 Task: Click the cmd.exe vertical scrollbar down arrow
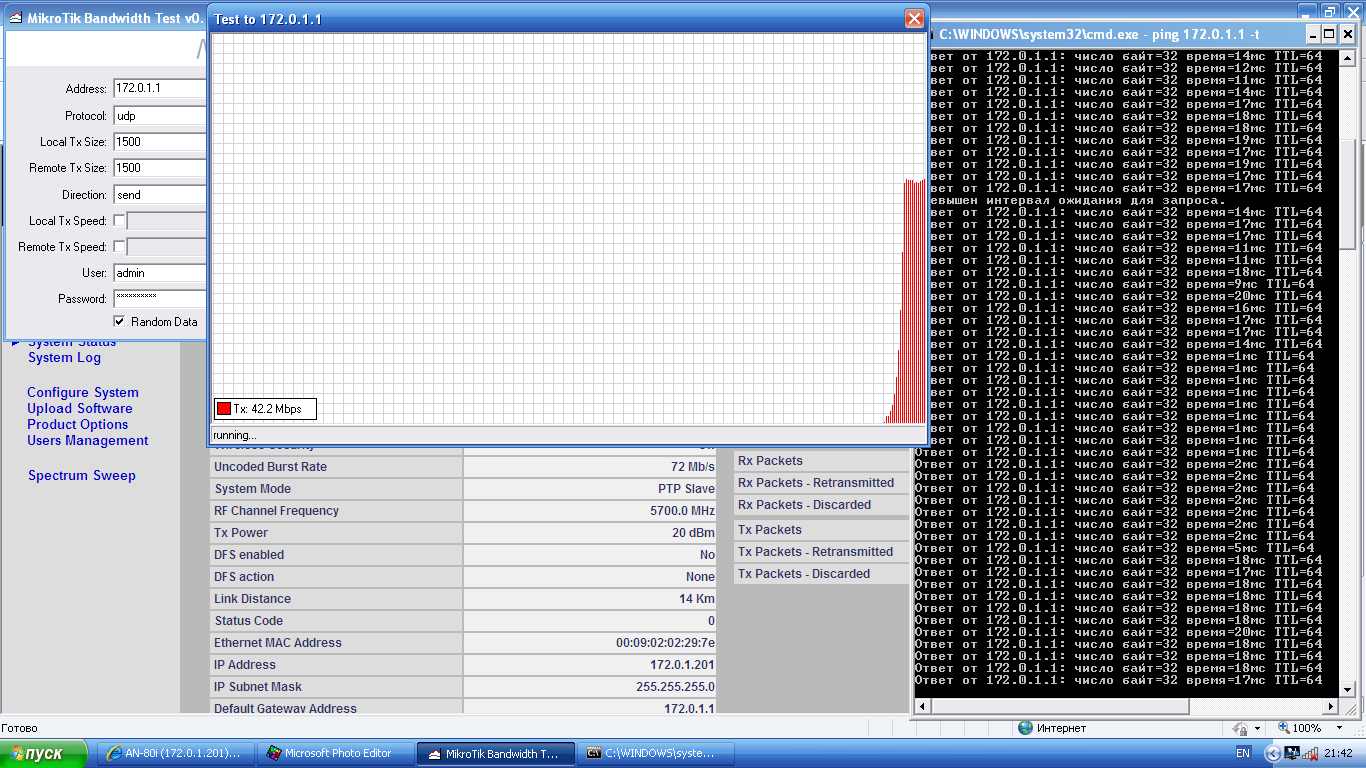point(1348,690)
